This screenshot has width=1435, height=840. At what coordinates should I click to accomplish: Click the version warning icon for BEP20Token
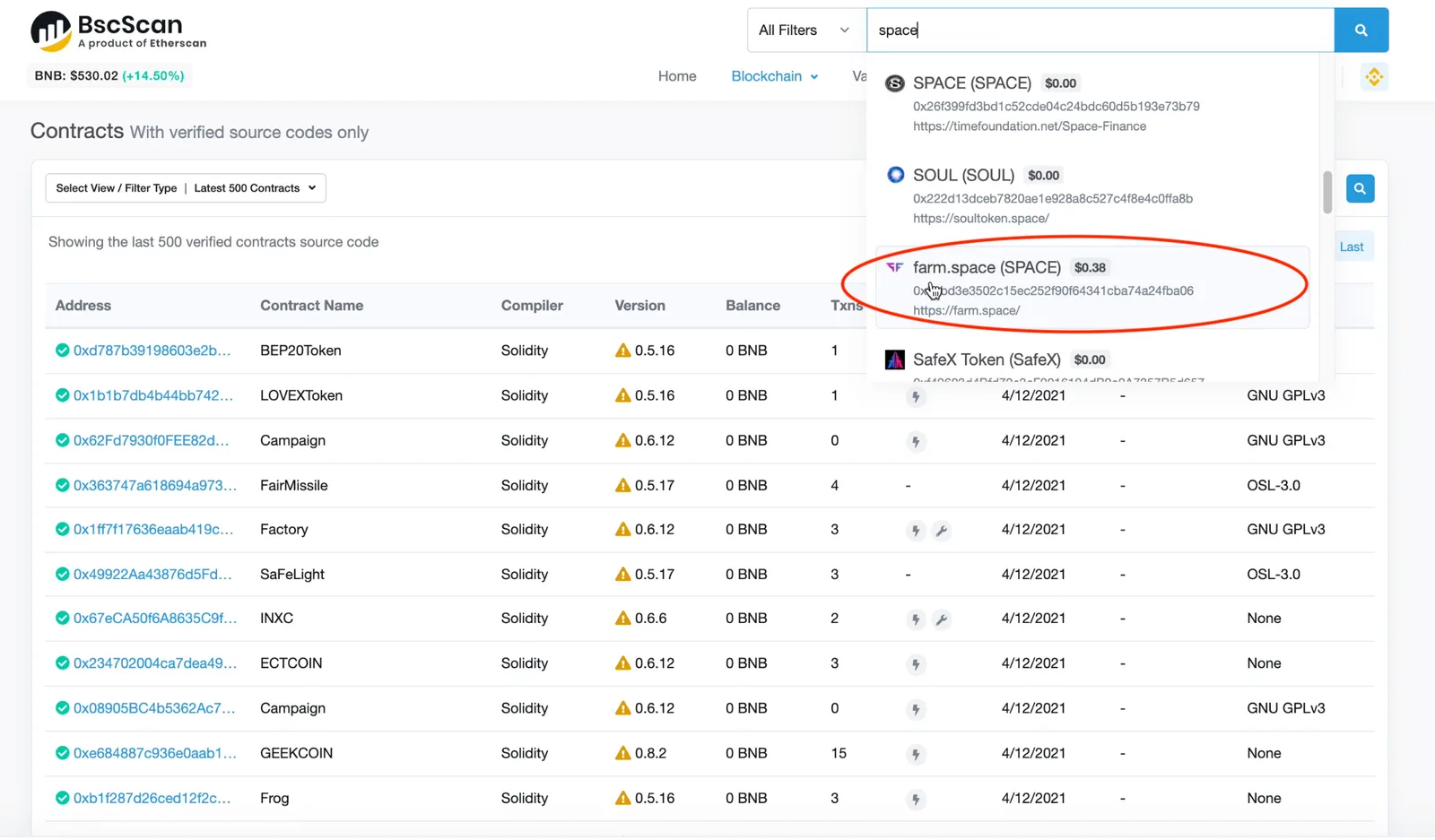coord(622,351)
